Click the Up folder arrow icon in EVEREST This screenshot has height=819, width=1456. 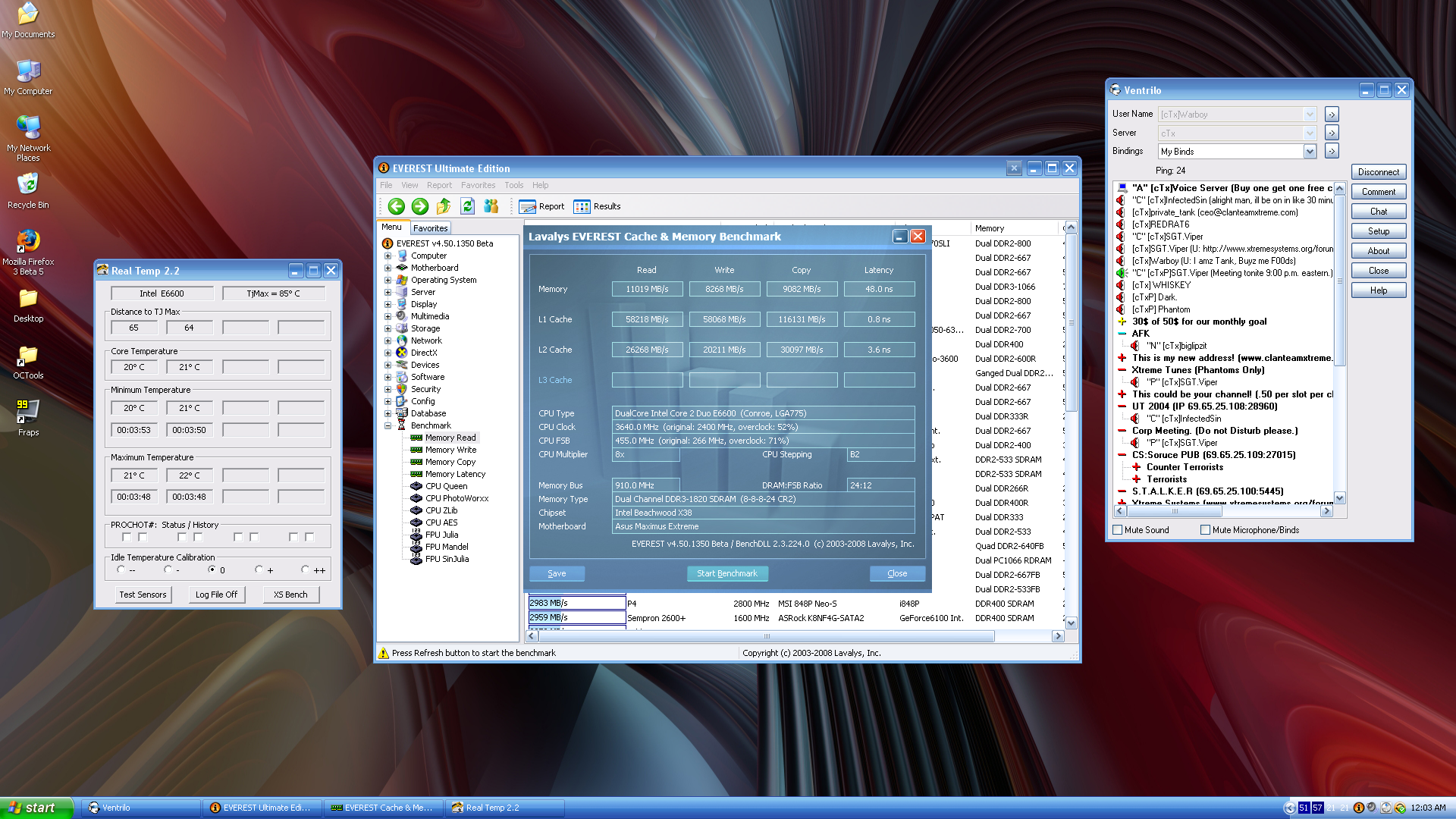point(444,206)
